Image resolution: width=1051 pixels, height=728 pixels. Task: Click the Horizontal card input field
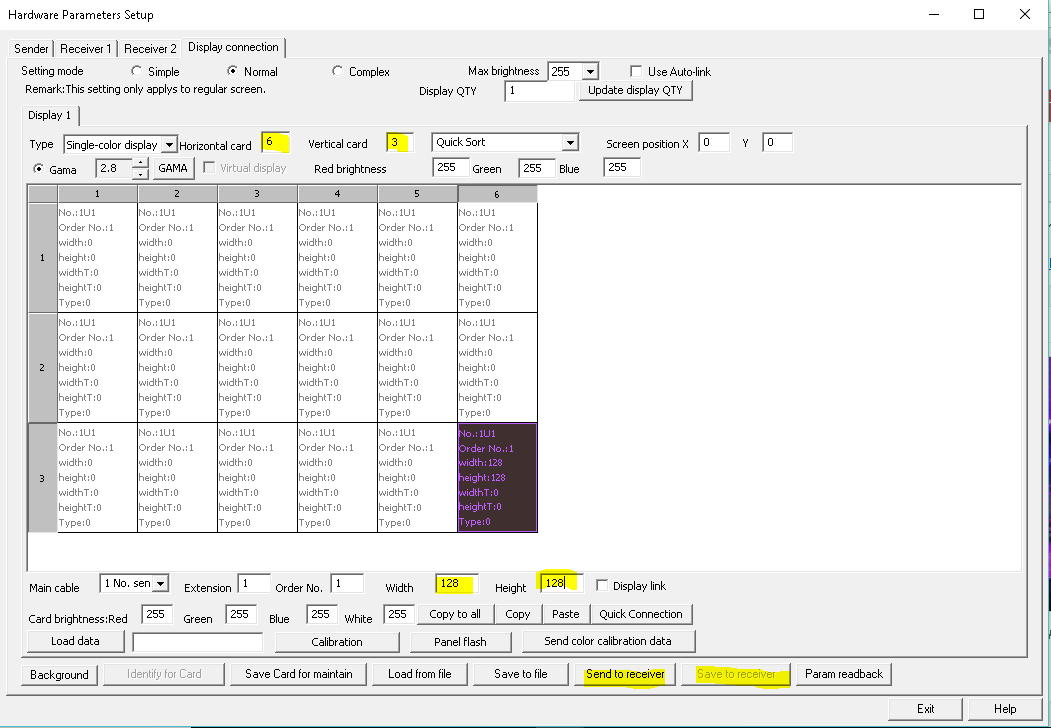[275, 143]
